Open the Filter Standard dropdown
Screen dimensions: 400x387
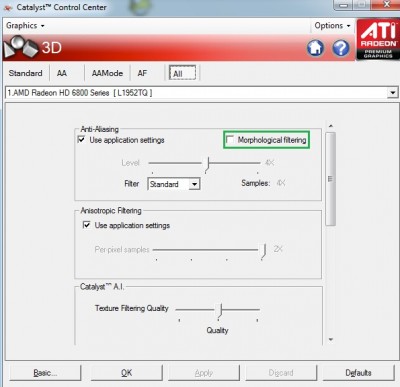pos(194,184)
